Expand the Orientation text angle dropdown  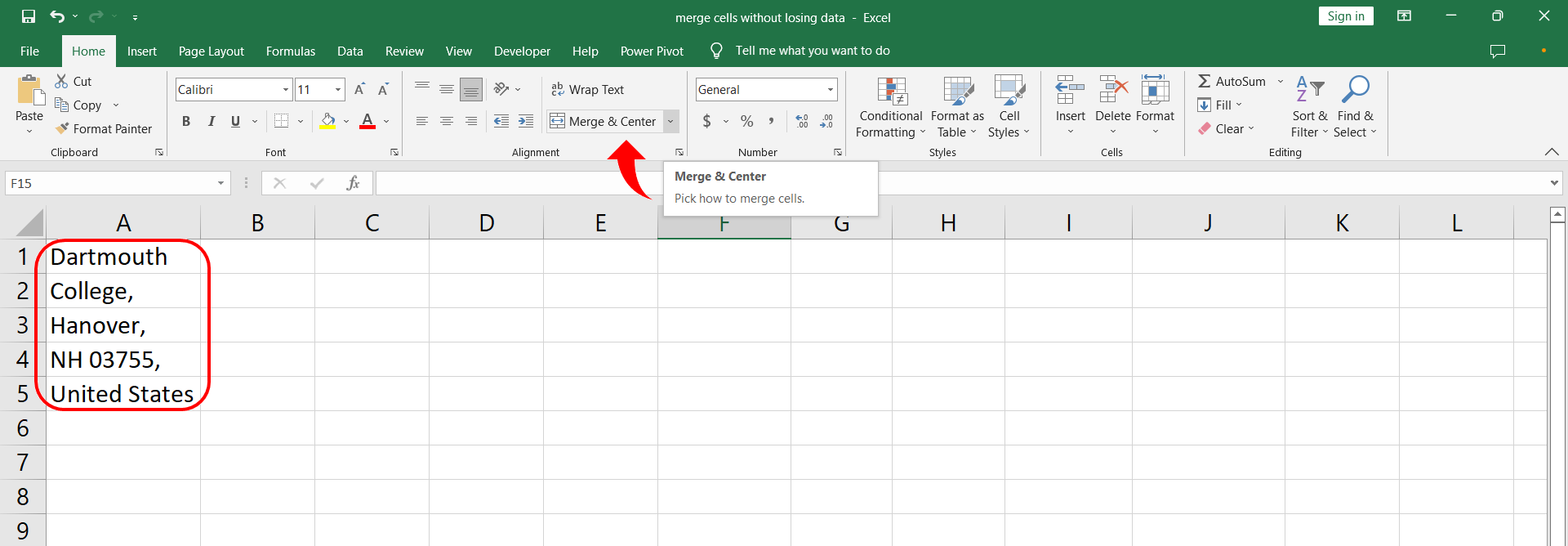[x=518, y=89]
